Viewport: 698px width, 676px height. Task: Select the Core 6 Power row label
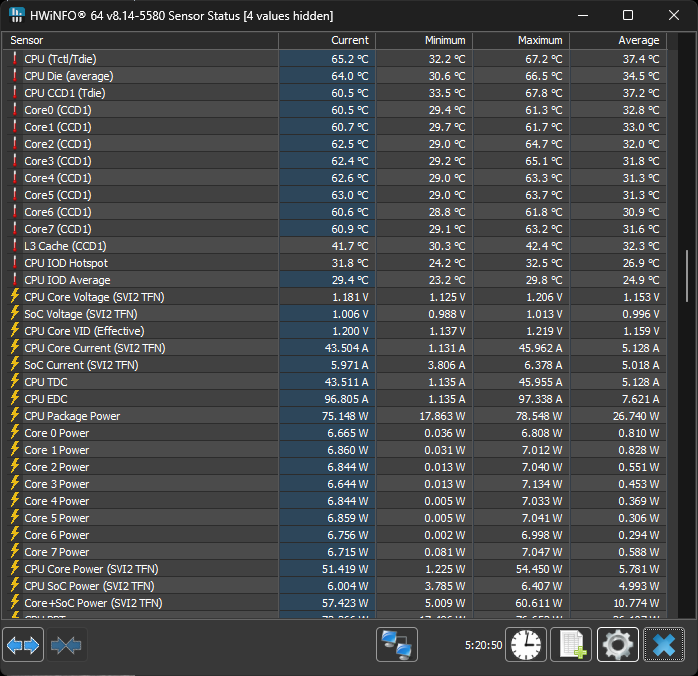tap(57, 535)
